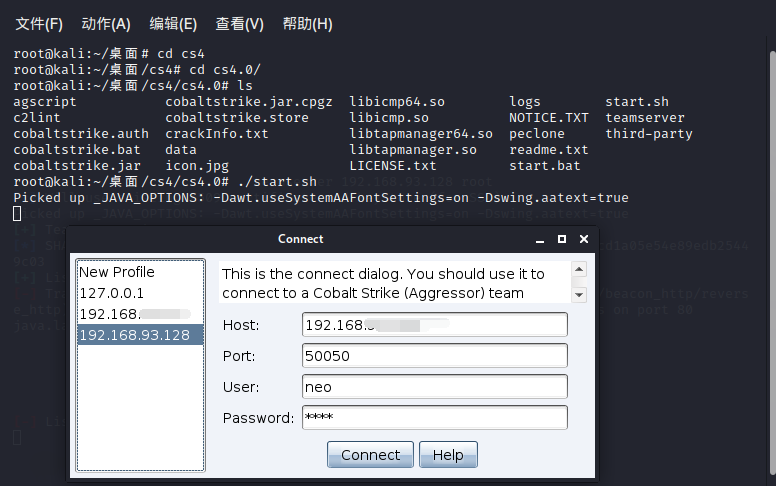Click the readme.txt file name
This screenshot has height=486, width=776.
point(549,150)
